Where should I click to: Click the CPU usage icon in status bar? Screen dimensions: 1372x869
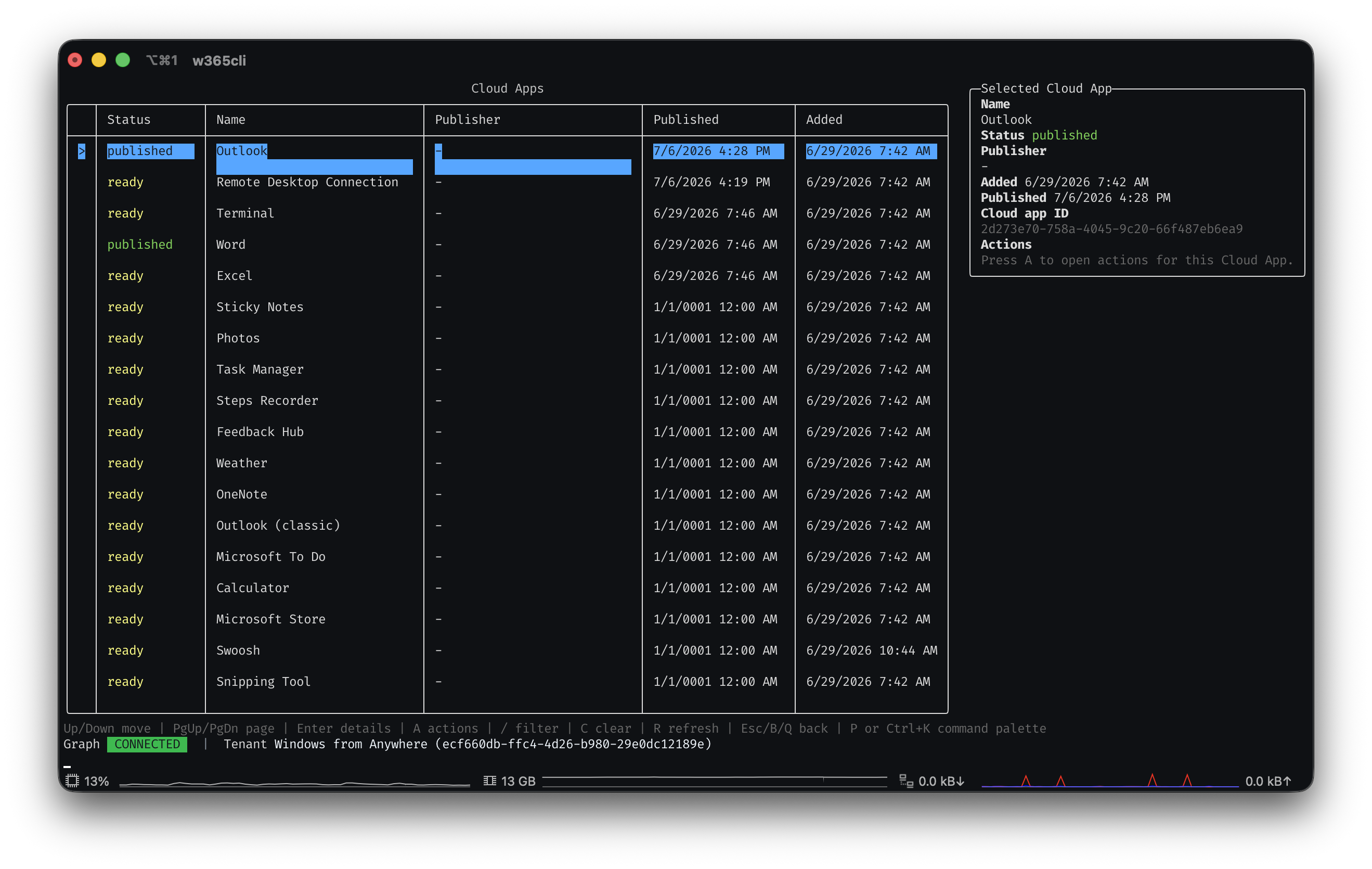(72, 781)
